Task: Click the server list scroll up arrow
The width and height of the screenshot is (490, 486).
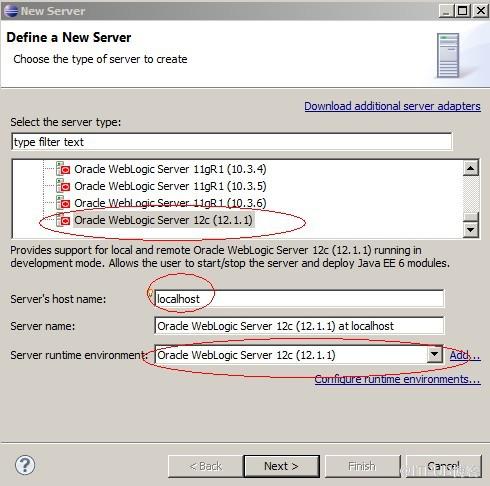Action: [471, 168]
